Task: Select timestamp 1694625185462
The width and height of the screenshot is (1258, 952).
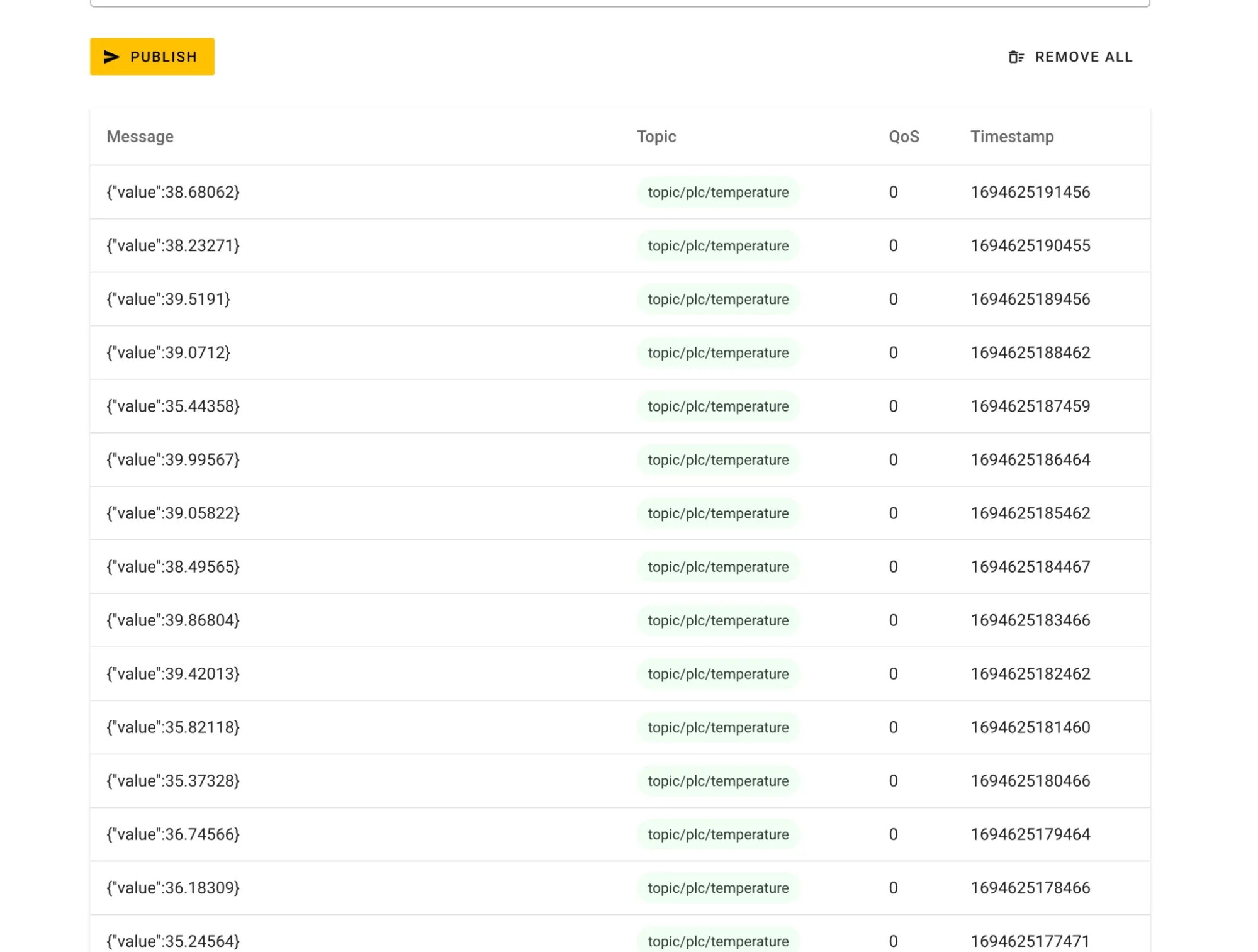Action: point(1030,513)
